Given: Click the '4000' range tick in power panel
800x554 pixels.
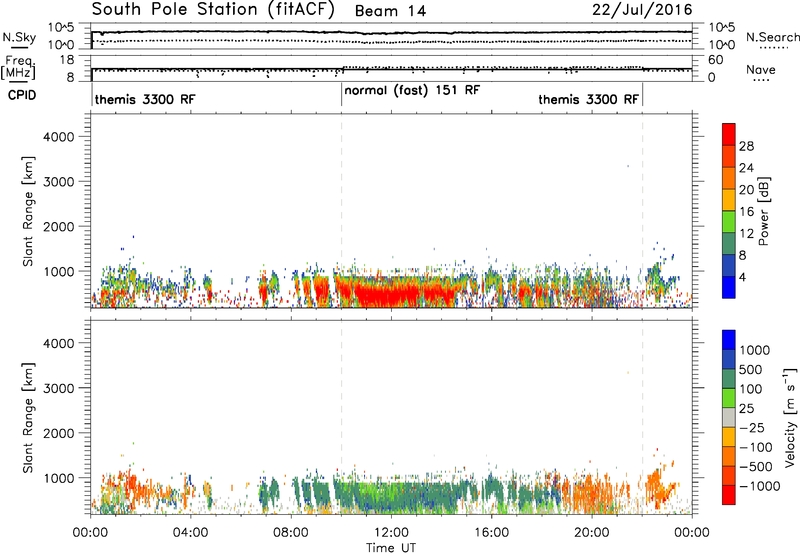Looking at the screenshot, I should coord(58,137).
